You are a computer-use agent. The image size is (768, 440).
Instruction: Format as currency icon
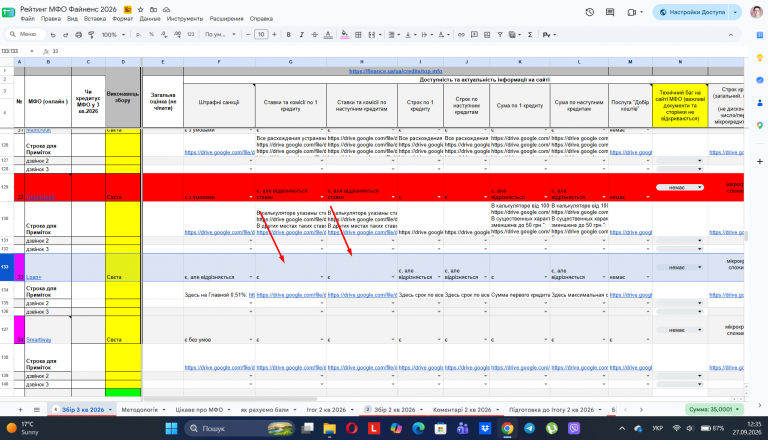click(138, 35)
